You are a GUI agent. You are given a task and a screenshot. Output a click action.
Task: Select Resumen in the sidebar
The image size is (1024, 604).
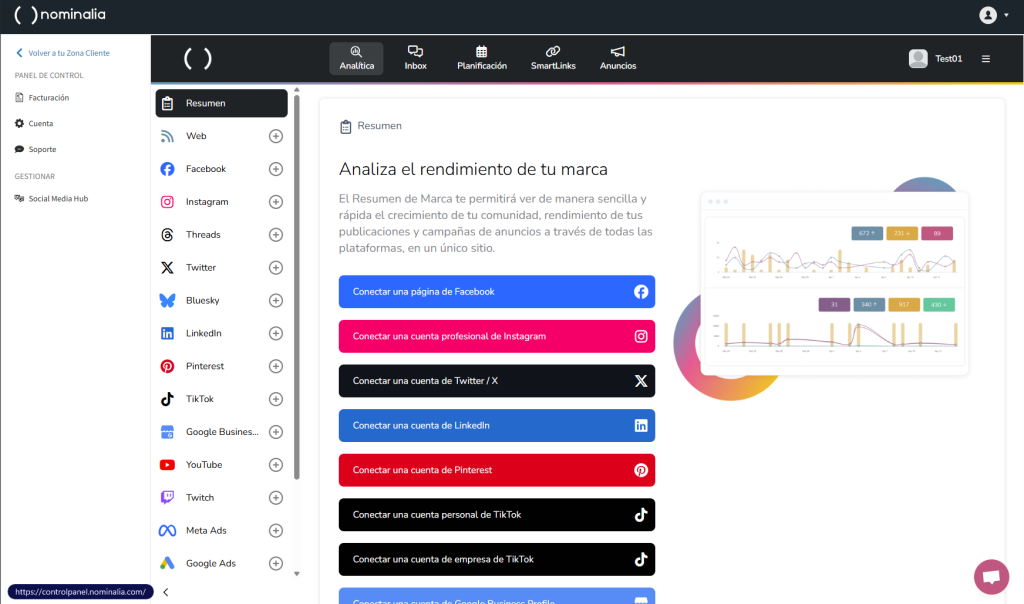point(221,103)
